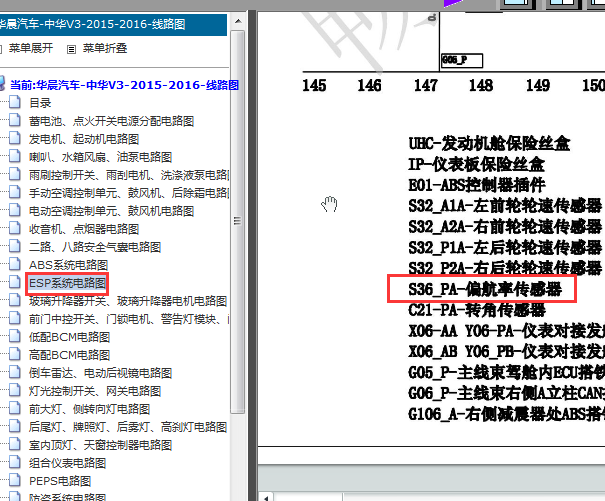
Task: Click column number 145 on the diagram
Action: (314, 86)
